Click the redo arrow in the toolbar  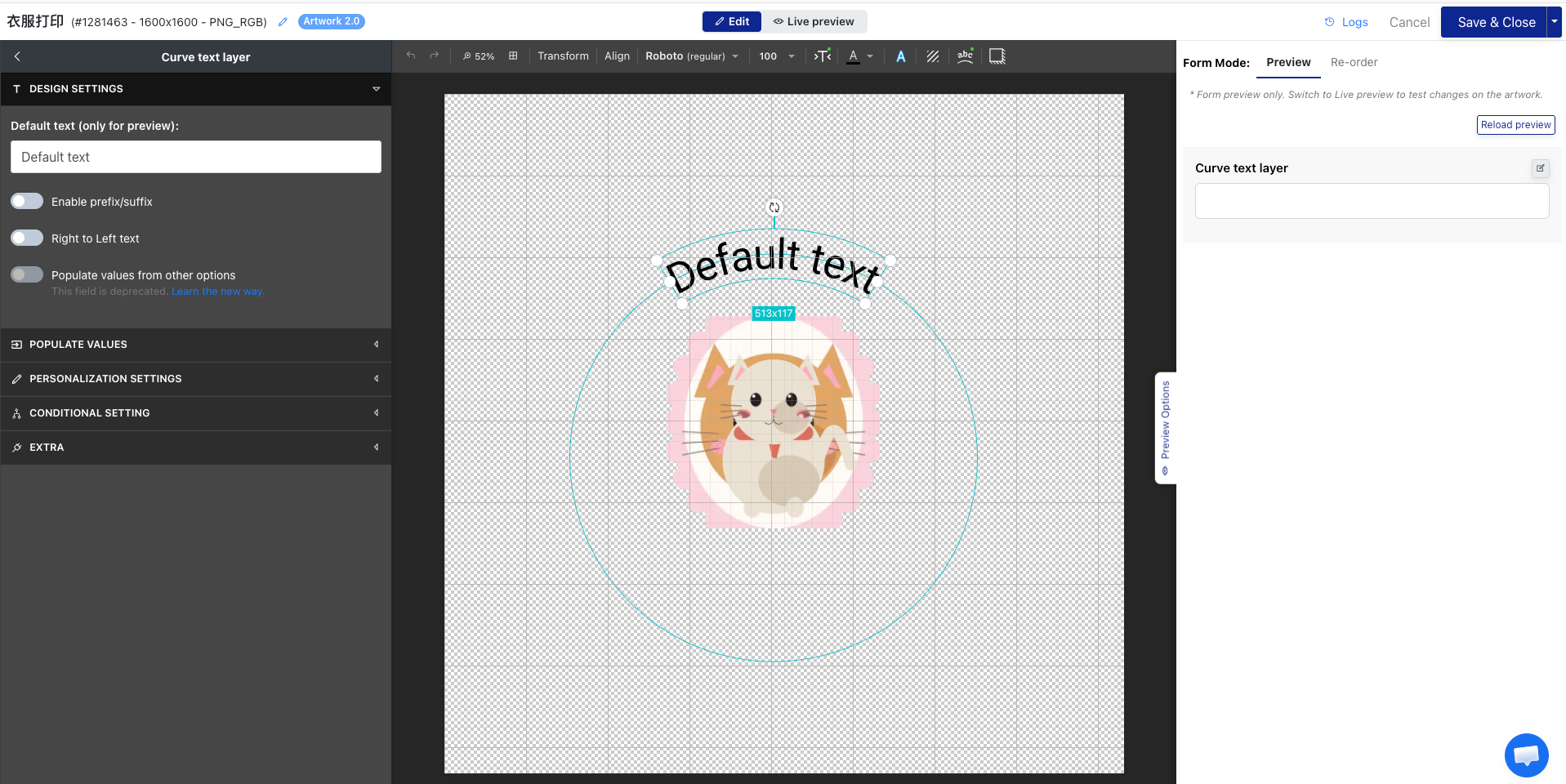pos(435,56)
